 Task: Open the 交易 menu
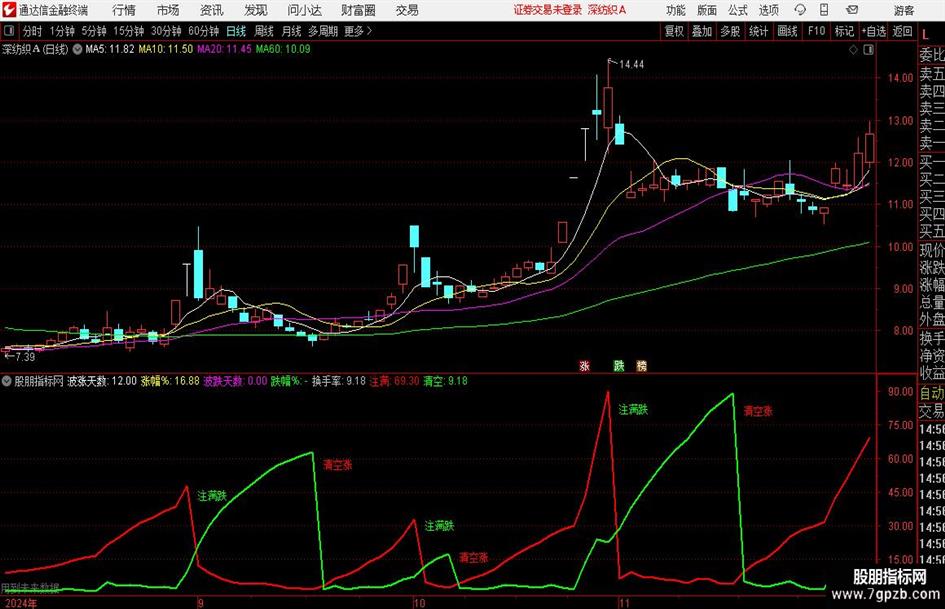407,10
